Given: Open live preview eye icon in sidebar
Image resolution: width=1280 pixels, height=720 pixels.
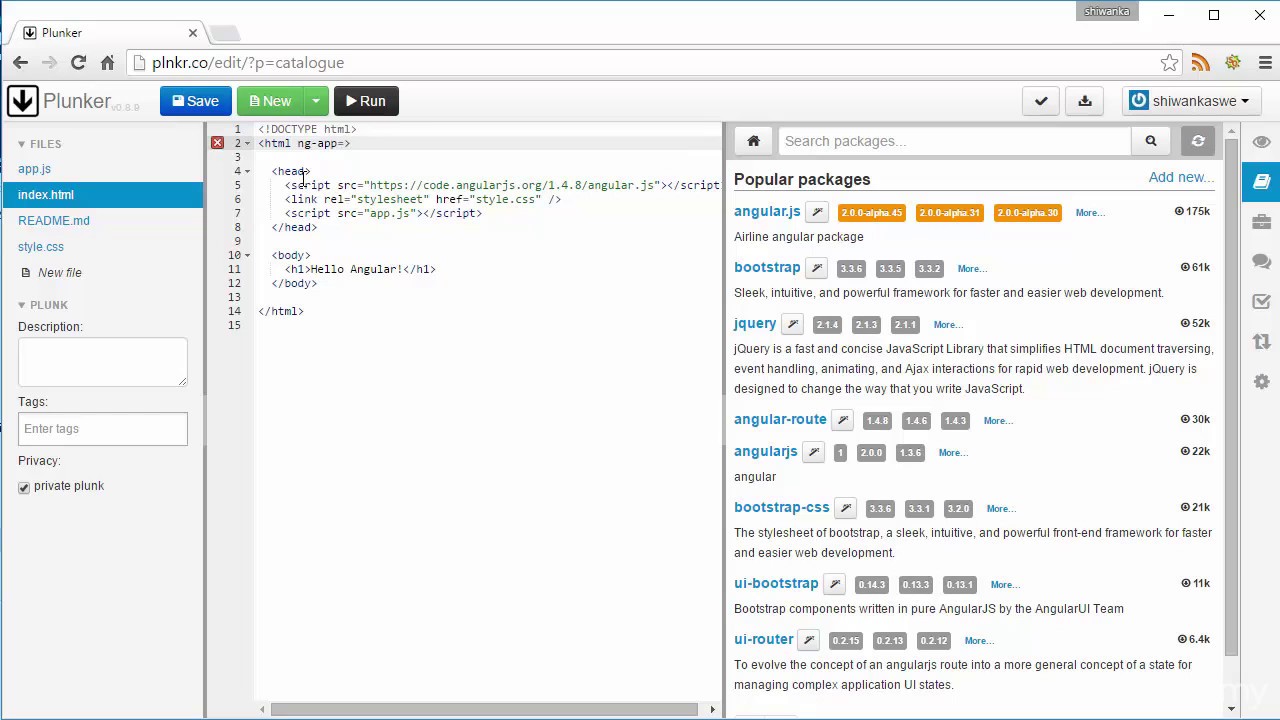Looking at the screenshot, I should pos(1262,142).
